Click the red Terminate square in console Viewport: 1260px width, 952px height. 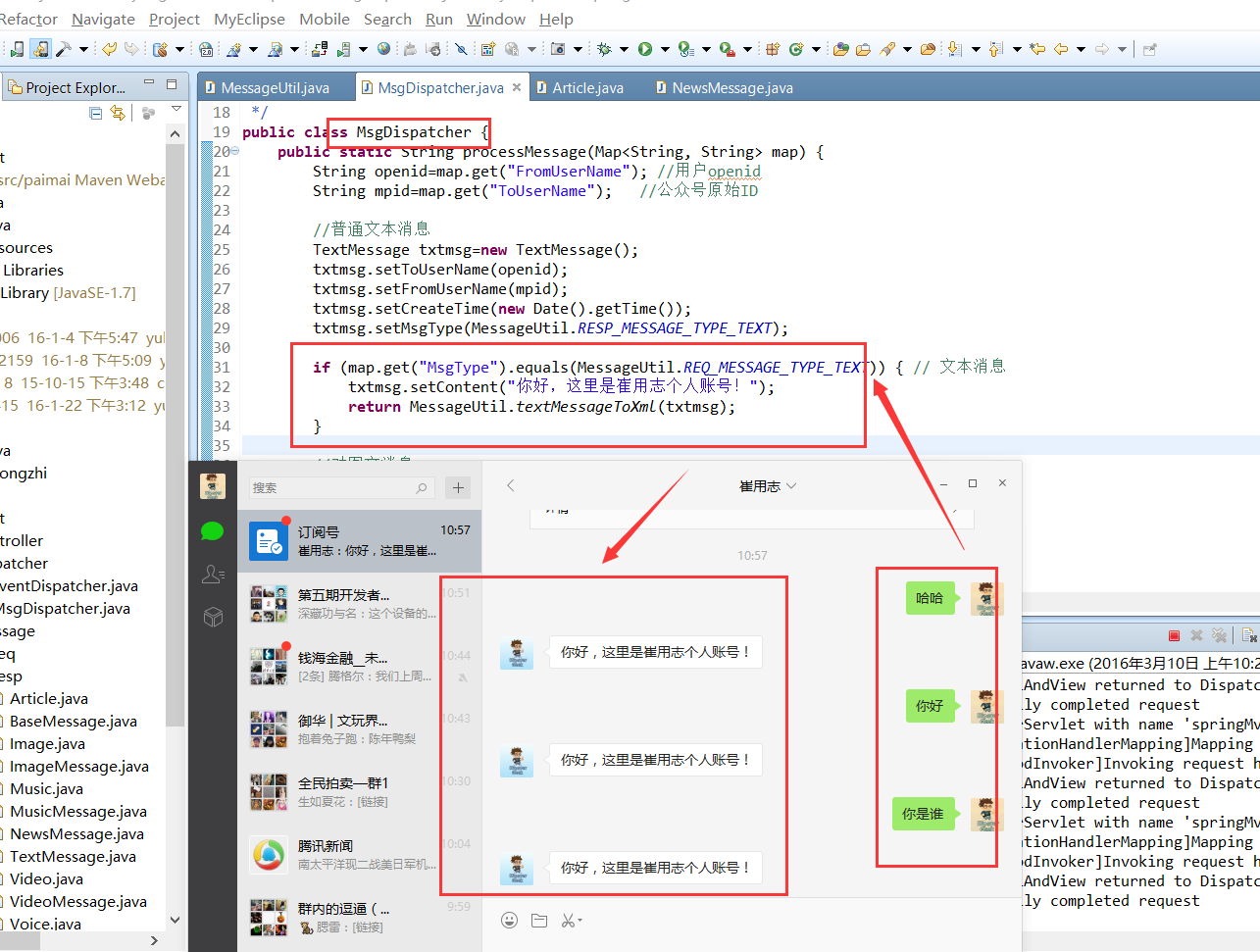[x=1174, y=635]
